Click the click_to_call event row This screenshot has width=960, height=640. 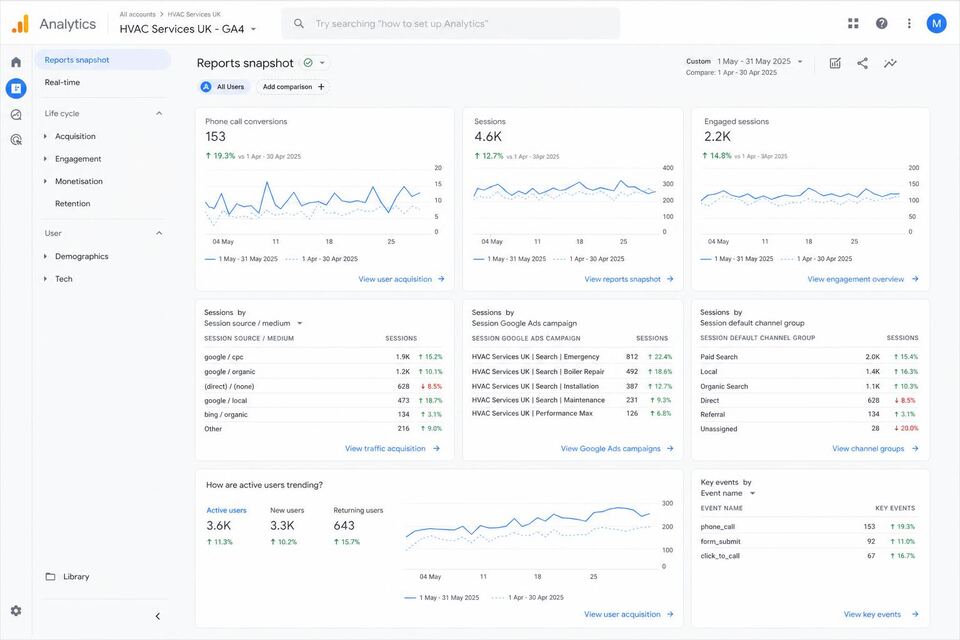pyautogui.click(x=808, y=555)
